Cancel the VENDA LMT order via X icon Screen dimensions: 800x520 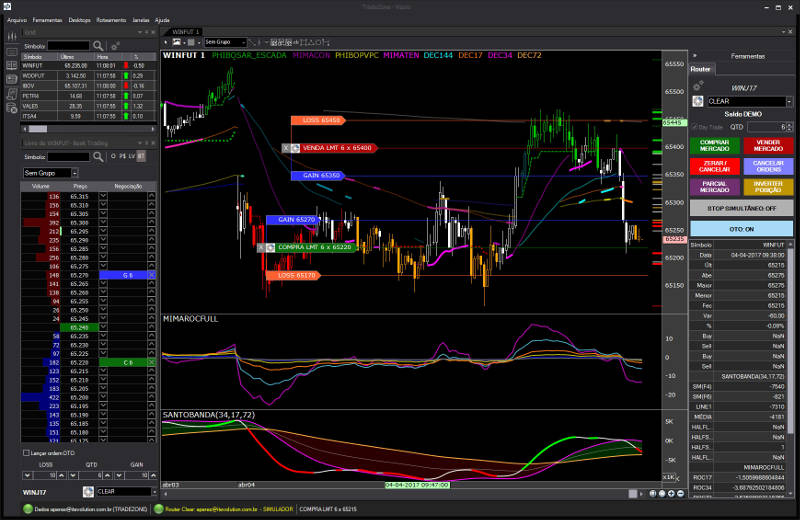(285, 148)
